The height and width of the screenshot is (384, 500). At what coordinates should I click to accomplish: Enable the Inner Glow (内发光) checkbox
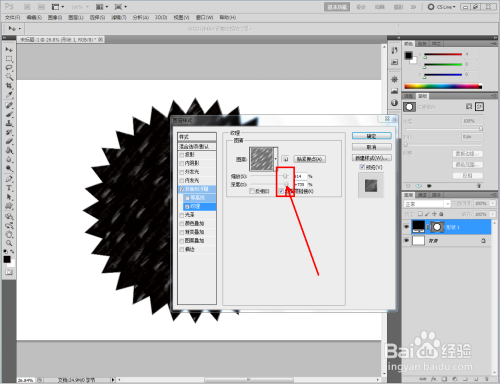[x=182, y=181]
